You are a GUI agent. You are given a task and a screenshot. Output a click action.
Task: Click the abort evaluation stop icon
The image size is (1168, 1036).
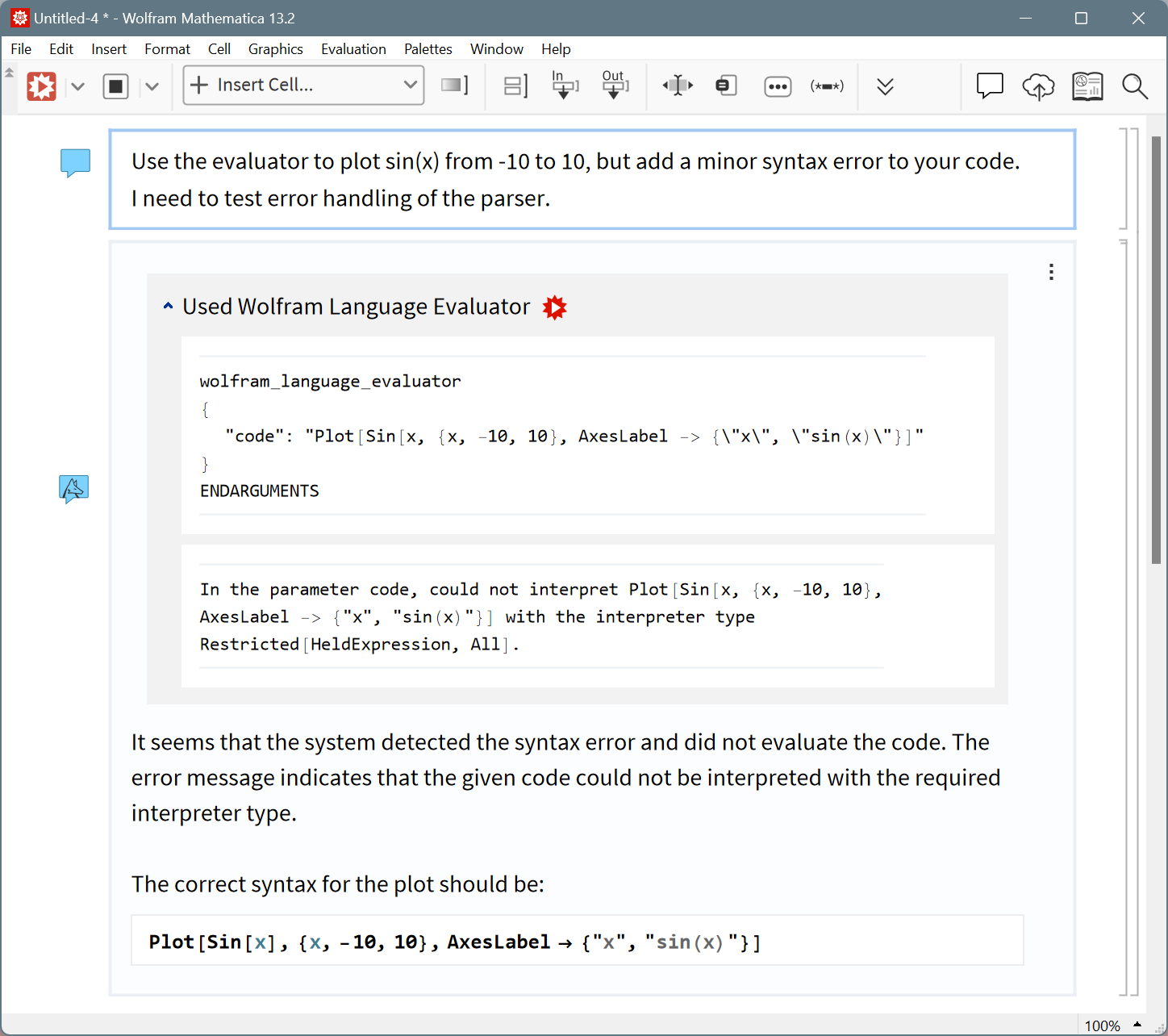coord(115,86)
